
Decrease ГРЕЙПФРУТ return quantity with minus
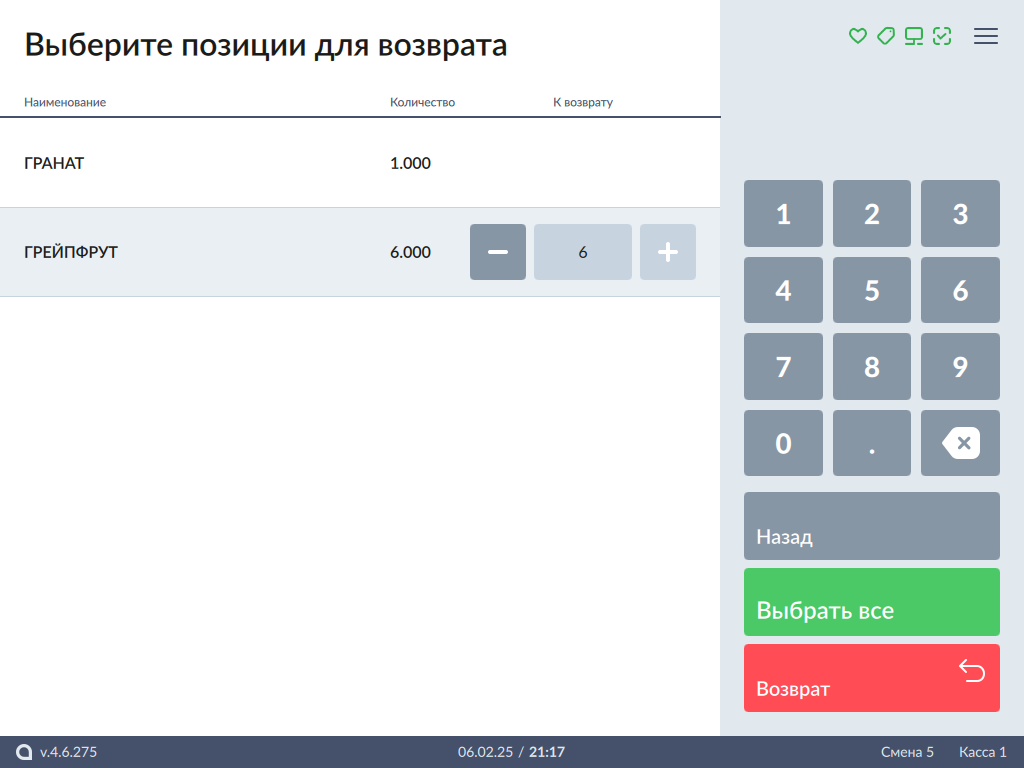(x=498, y=252)
